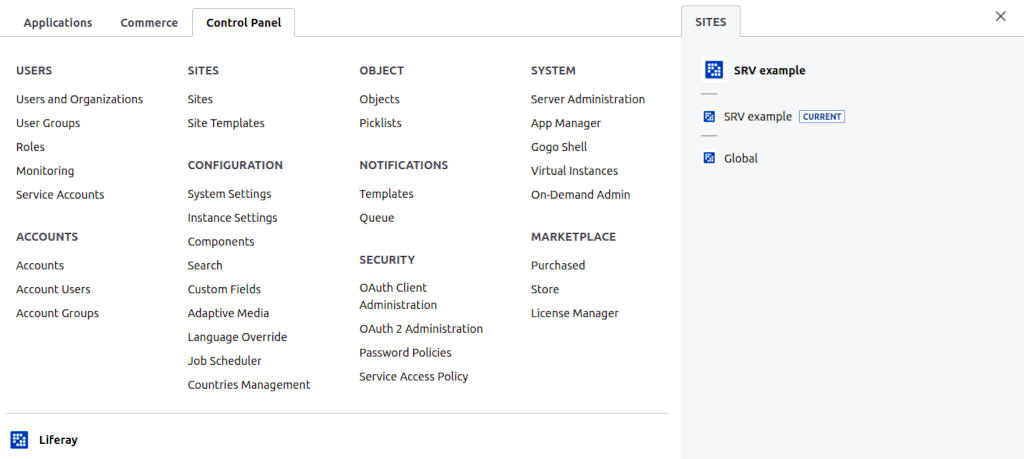The image size is (1024, 459).
Task: Click the SRV example site heading
Action: pyautogui.click(x=769, y=71)
